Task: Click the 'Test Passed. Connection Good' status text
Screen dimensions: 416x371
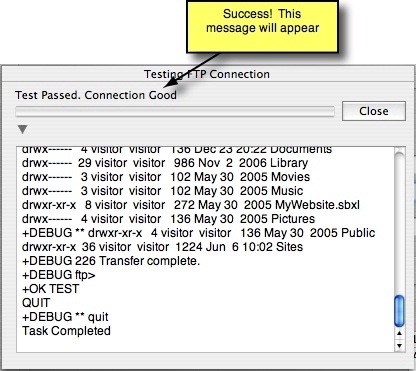Action: pos(96,95)
